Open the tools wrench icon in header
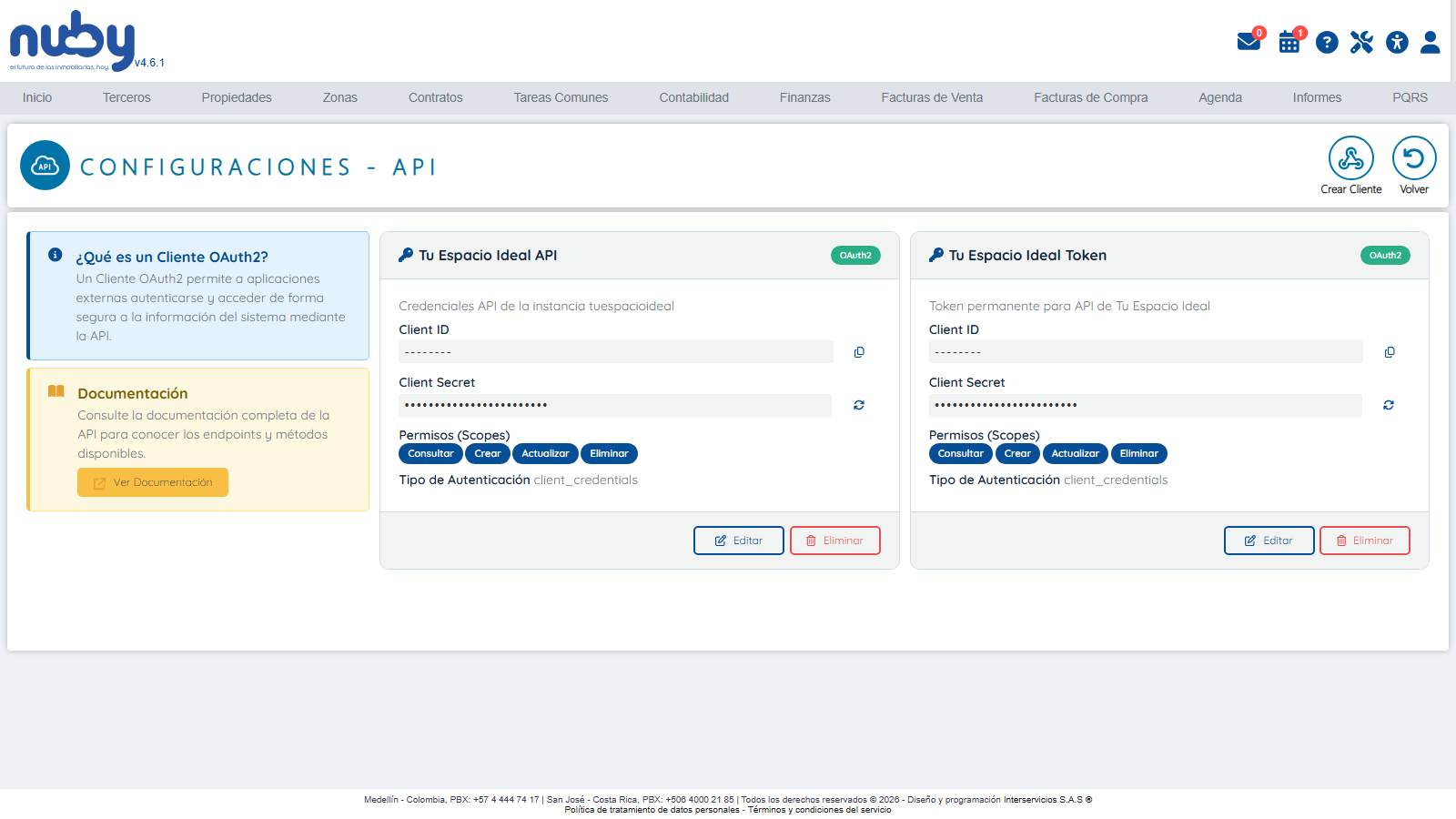Screen dimensions: 1456x819 click(1361, 42)
